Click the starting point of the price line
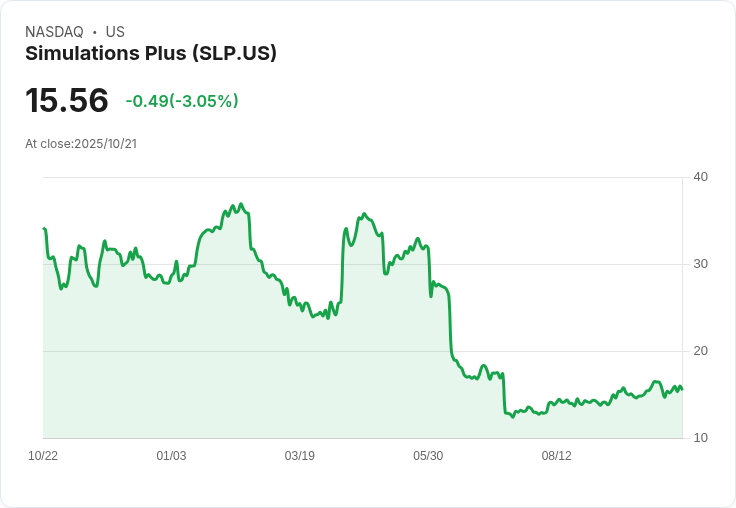 click(44, 229)
